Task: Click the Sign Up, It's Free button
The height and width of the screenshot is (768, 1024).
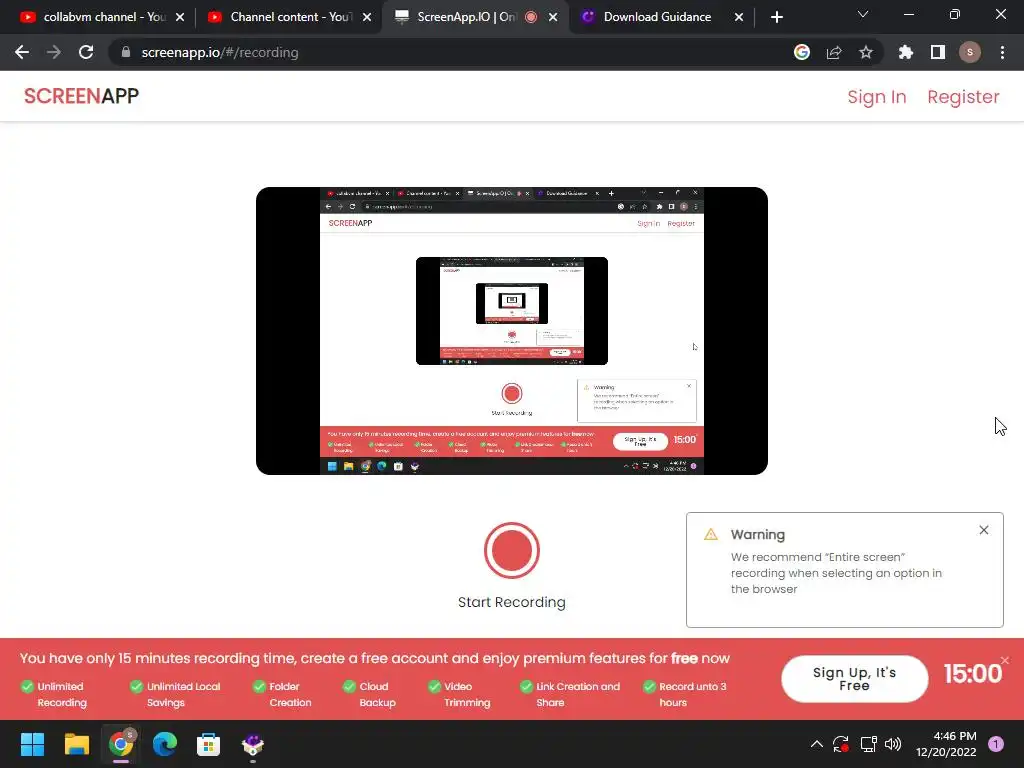Action: click(x=854, y=679)
